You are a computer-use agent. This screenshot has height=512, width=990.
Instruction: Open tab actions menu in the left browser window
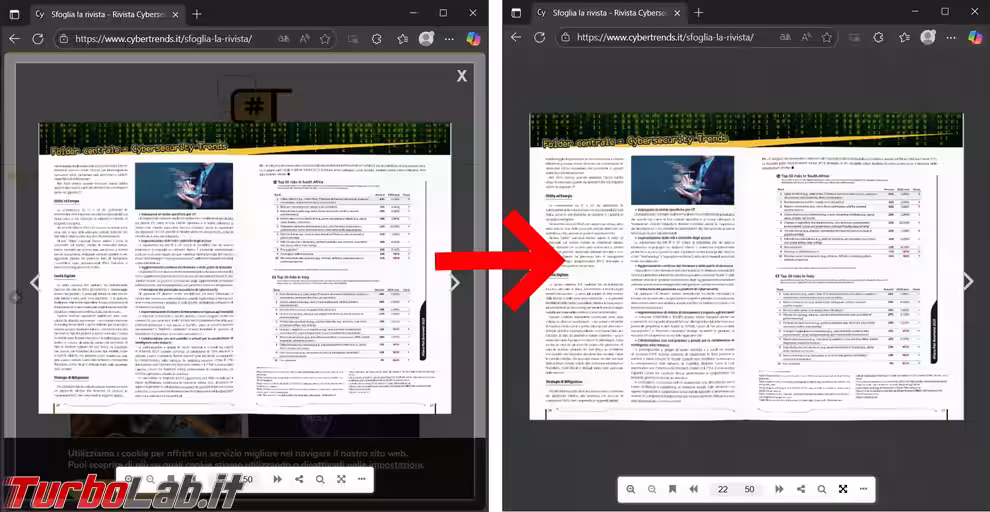tap(14, 14)
